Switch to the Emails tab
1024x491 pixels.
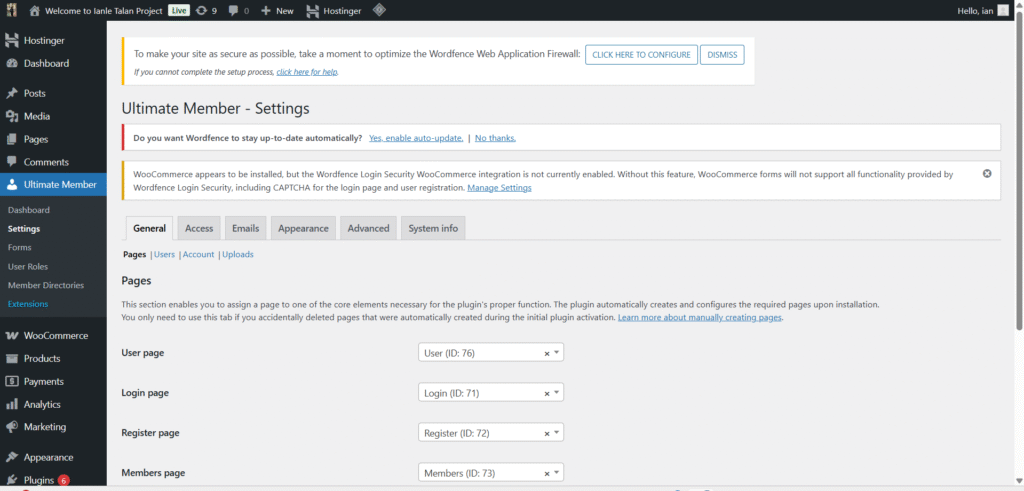(x=245, y=228)
